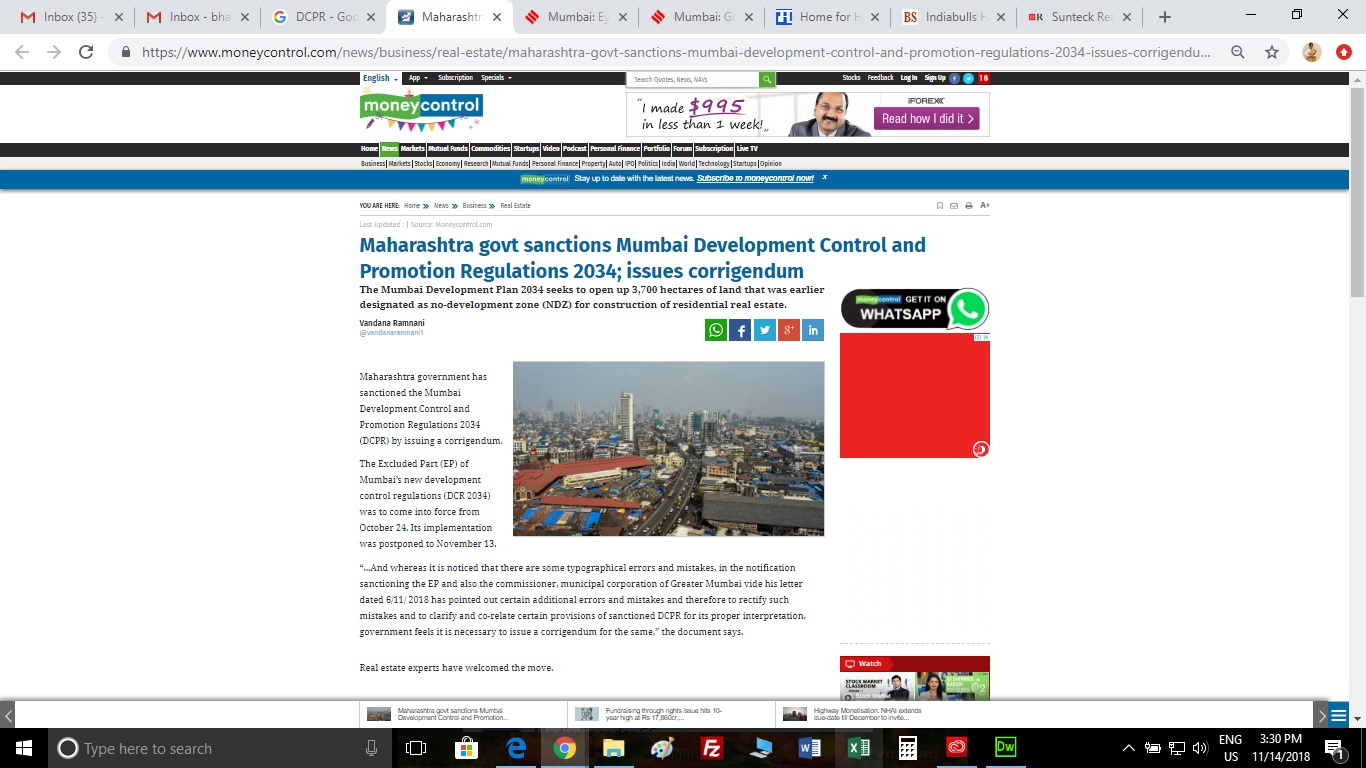Open a new browser tab
Image resolution: width=1366 pixels, height=768 pixels.
[x=1164, y=17]
